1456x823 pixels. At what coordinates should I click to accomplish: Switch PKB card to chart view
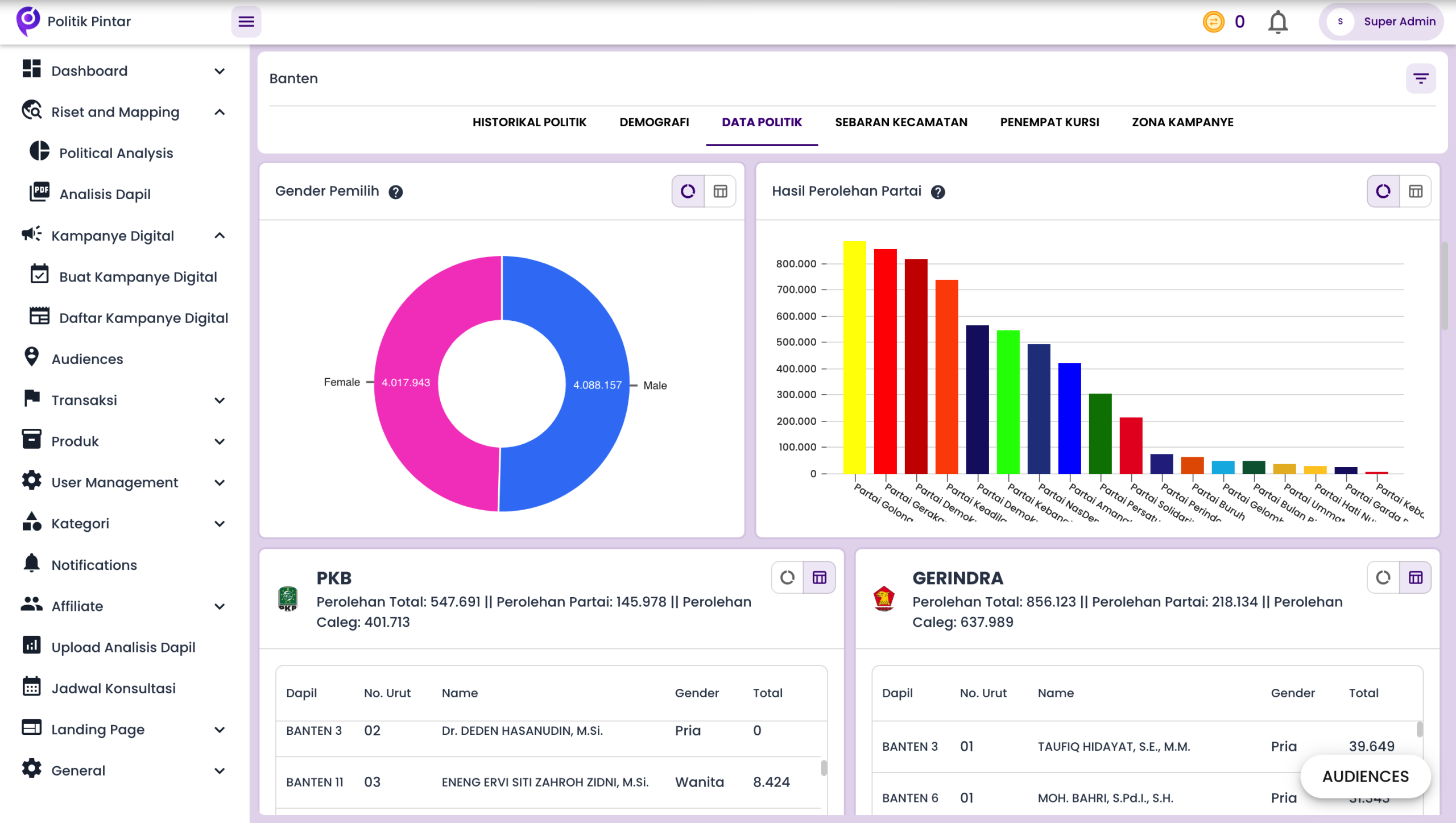tap(787, 578)
